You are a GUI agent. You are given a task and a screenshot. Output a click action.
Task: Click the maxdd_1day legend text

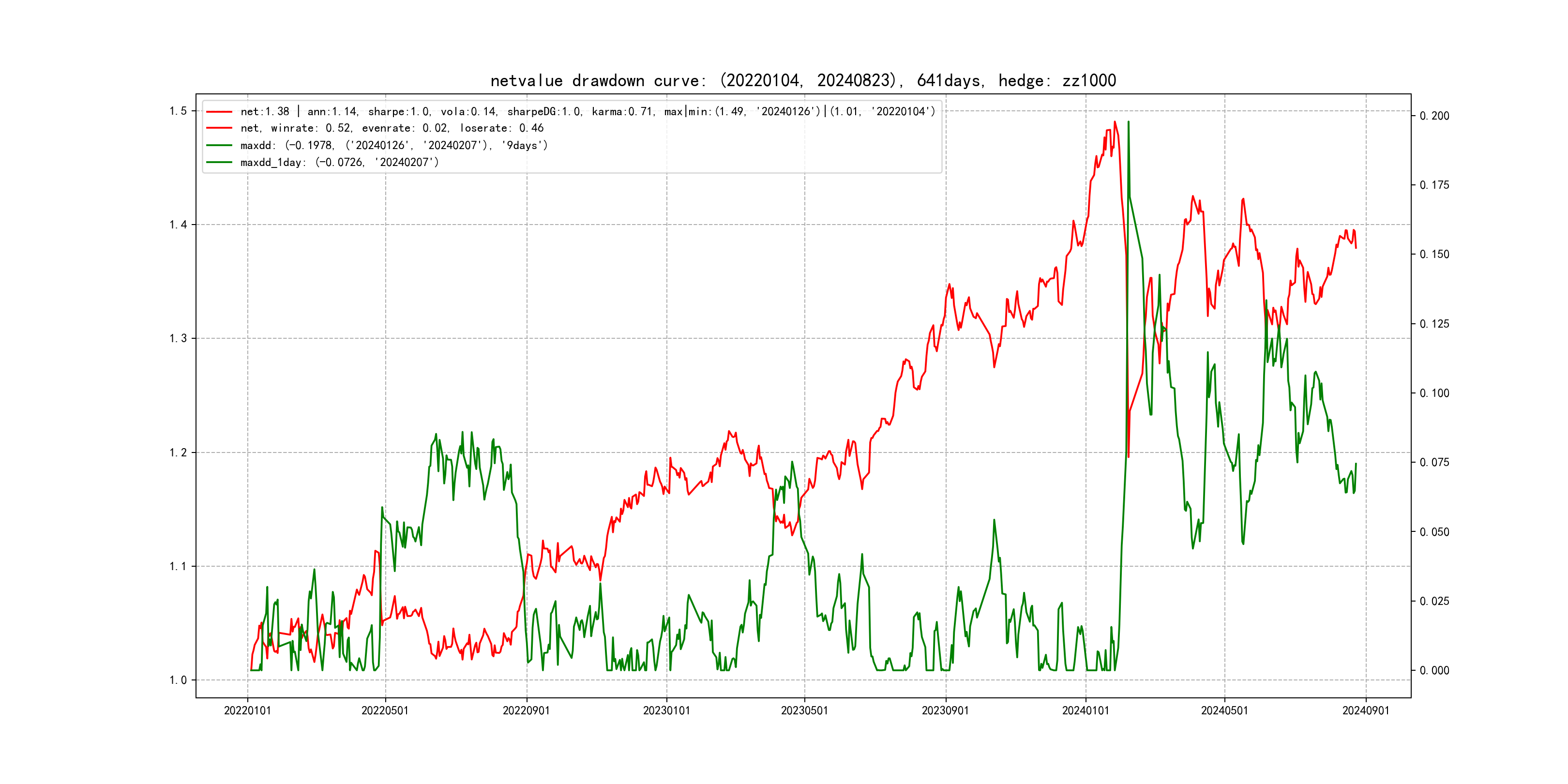[x=339, y=163]
